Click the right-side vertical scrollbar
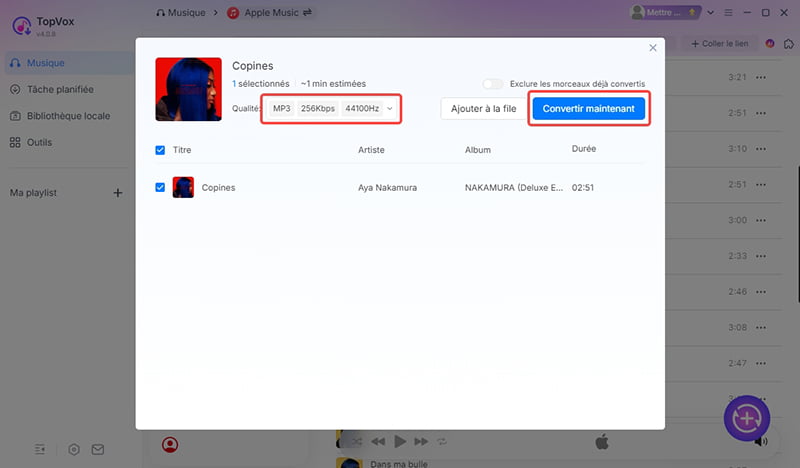 798,234
